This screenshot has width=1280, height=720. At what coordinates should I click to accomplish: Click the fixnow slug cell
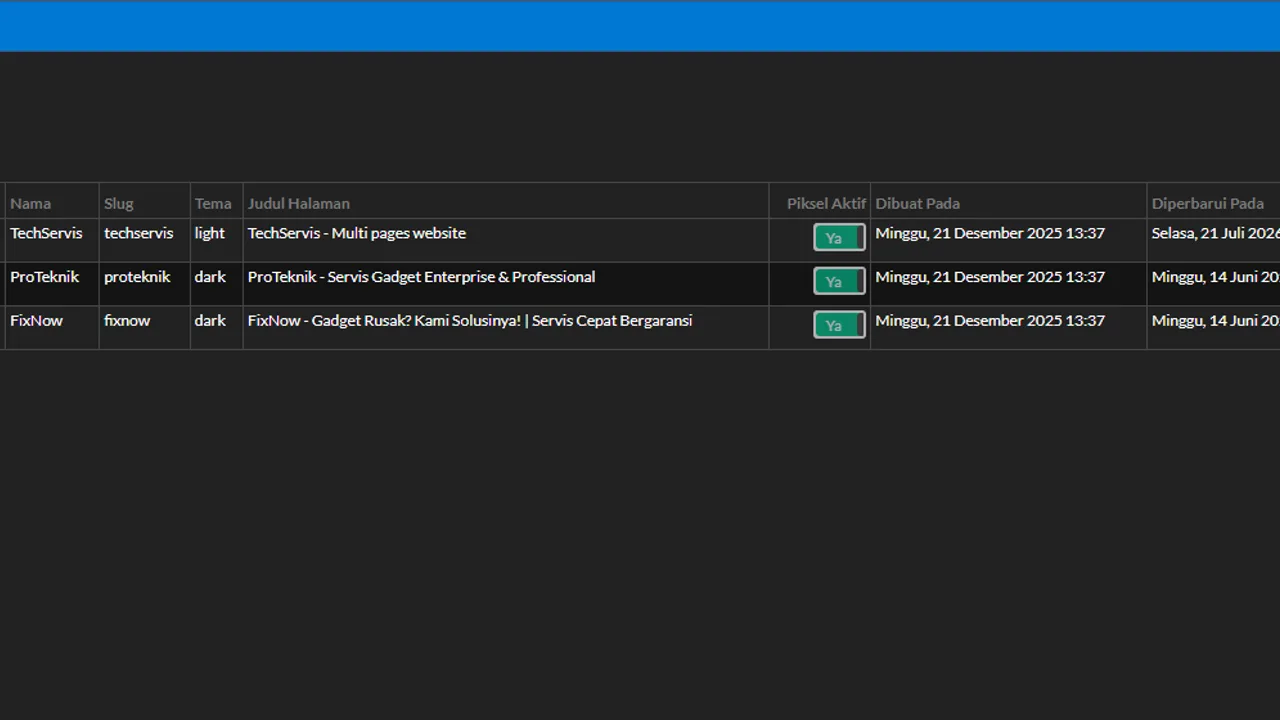[145, 328]
